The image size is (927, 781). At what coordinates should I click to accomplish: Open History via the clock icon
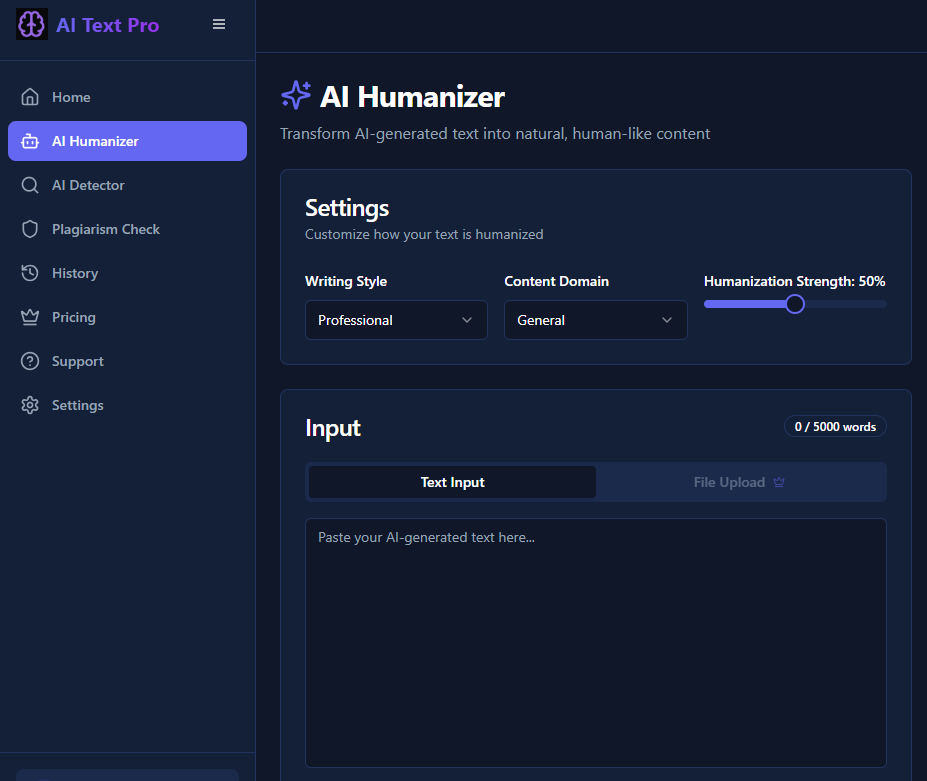tap(30, 272)
